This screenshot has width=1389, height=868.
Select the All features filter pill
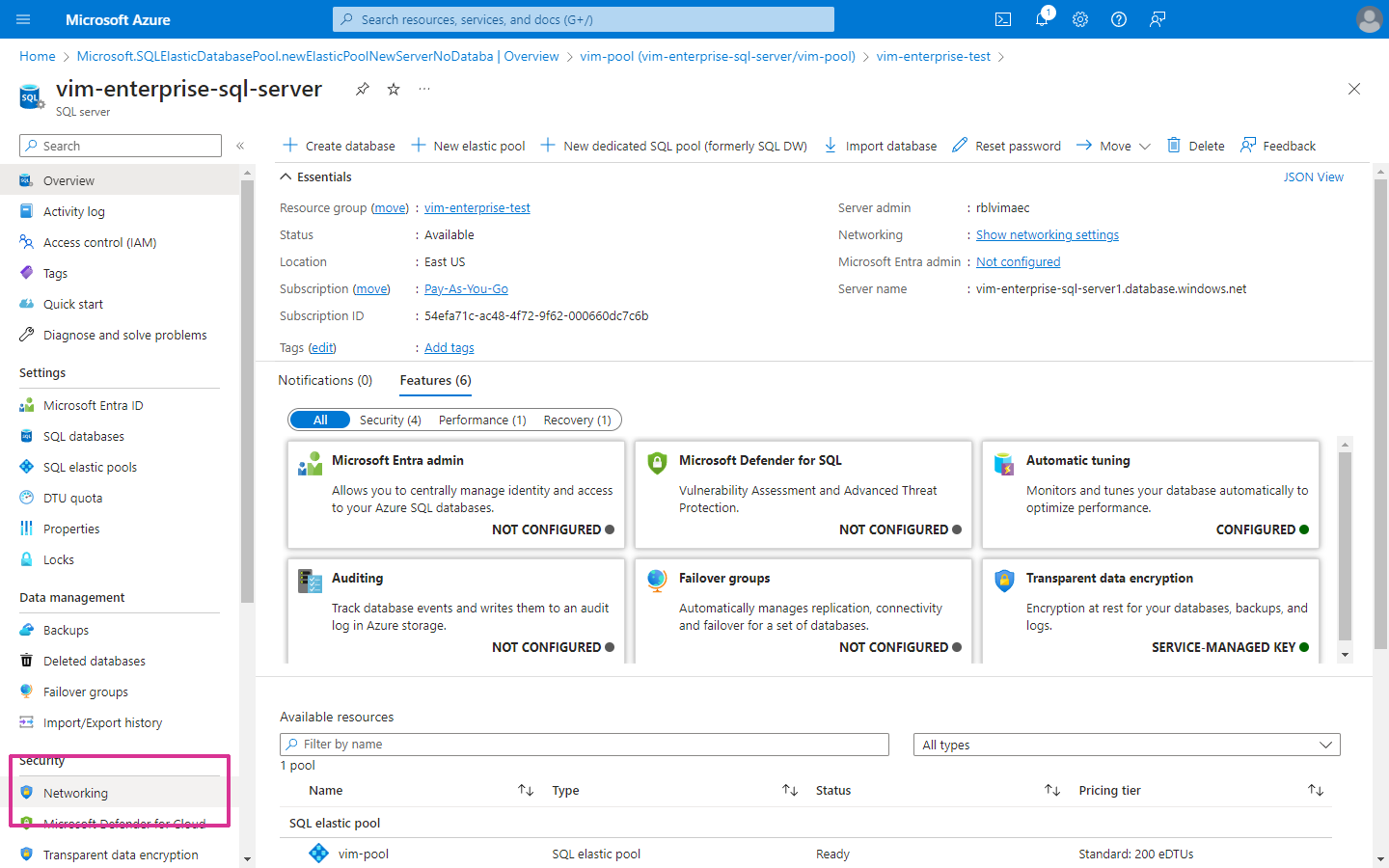(320, 420)
